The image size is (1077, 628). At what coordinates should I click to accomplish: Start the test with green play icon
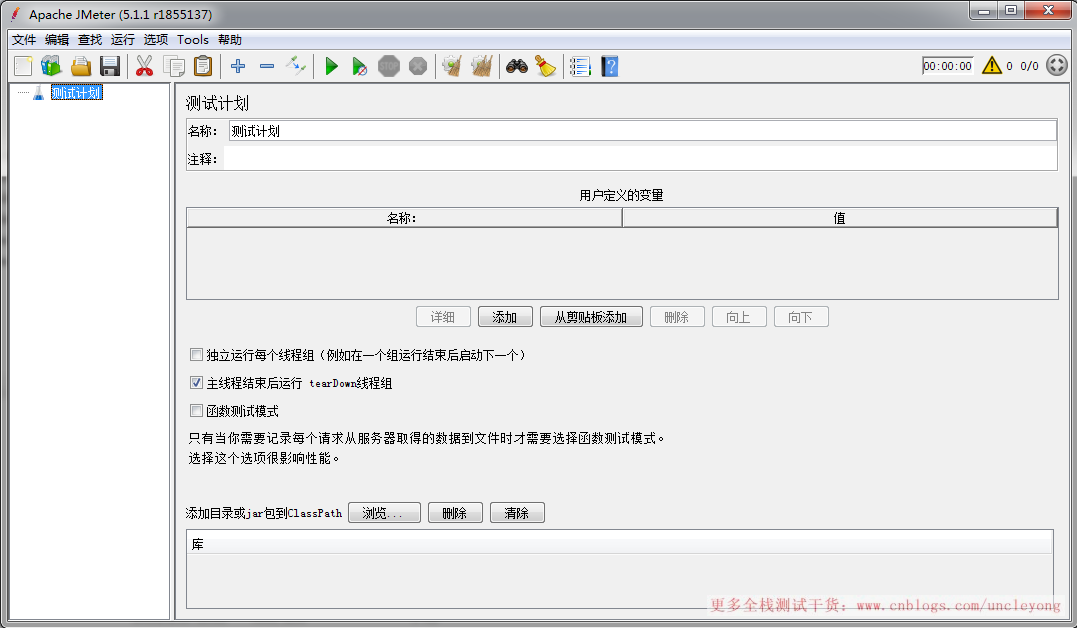(x=332, y=66)
